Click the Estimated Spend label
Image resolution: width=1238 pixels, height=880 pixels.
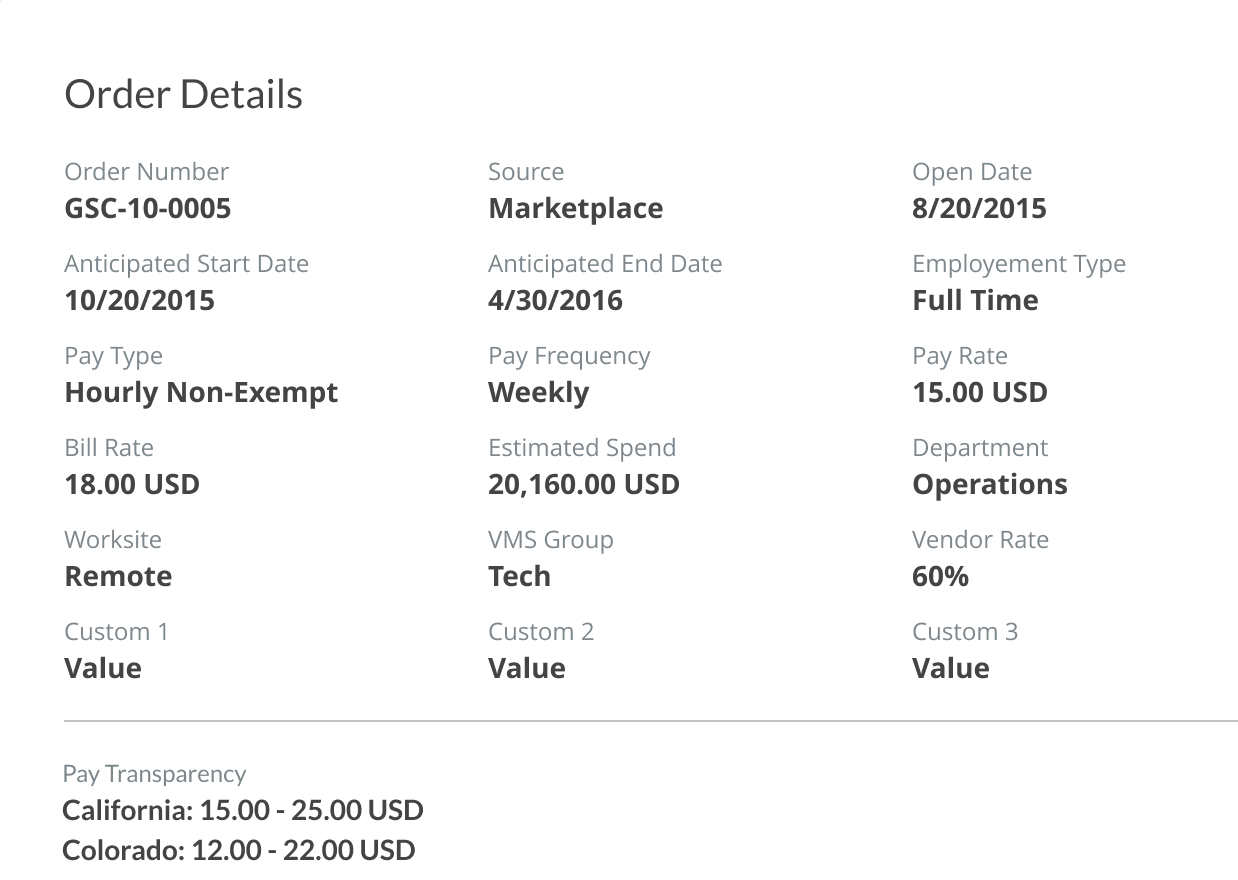tap(582, 448)
